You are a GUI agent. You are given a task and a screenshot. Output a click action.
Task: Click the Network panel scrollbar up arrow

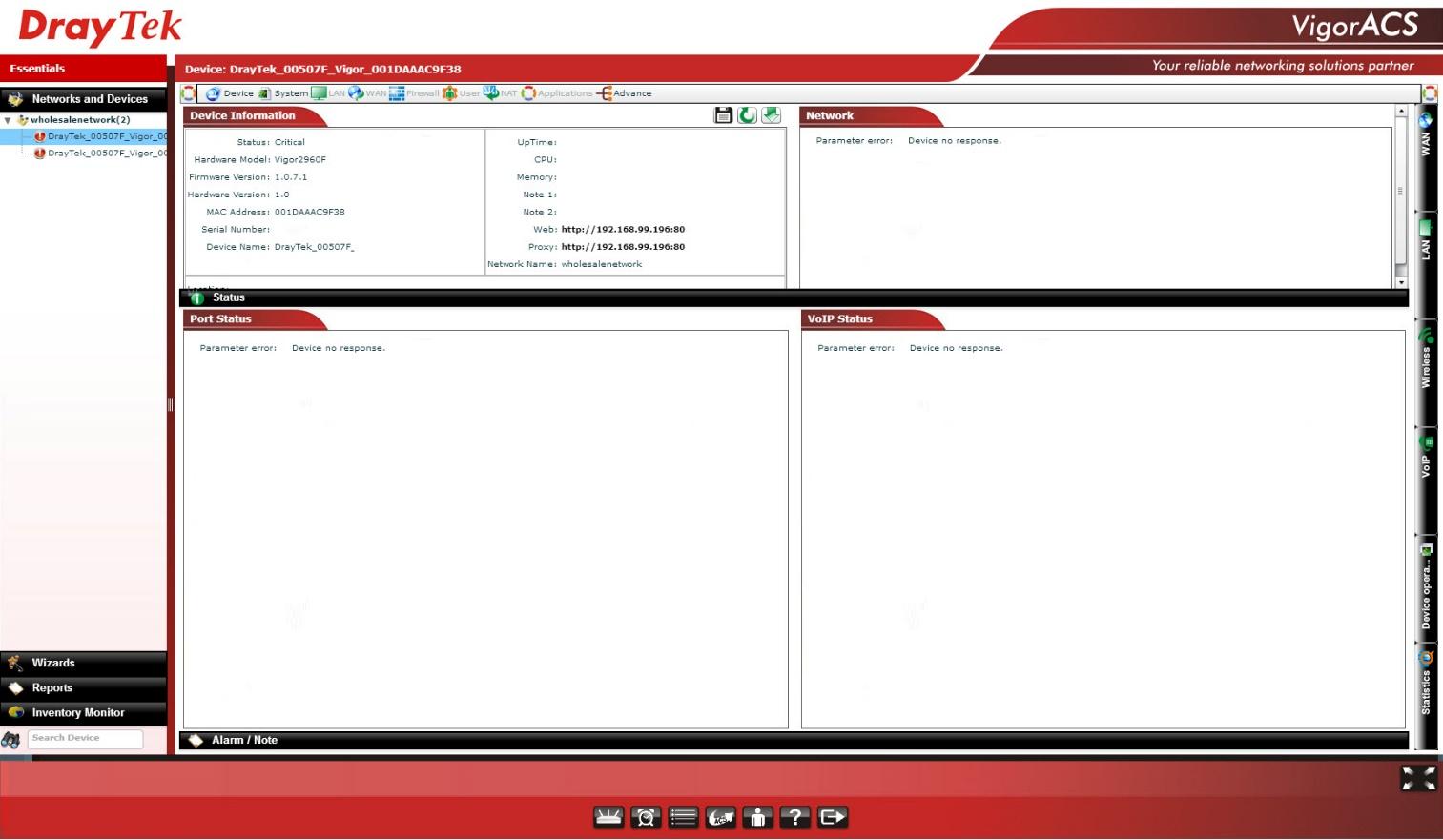pyautogui.click(x=1401, y=112)
